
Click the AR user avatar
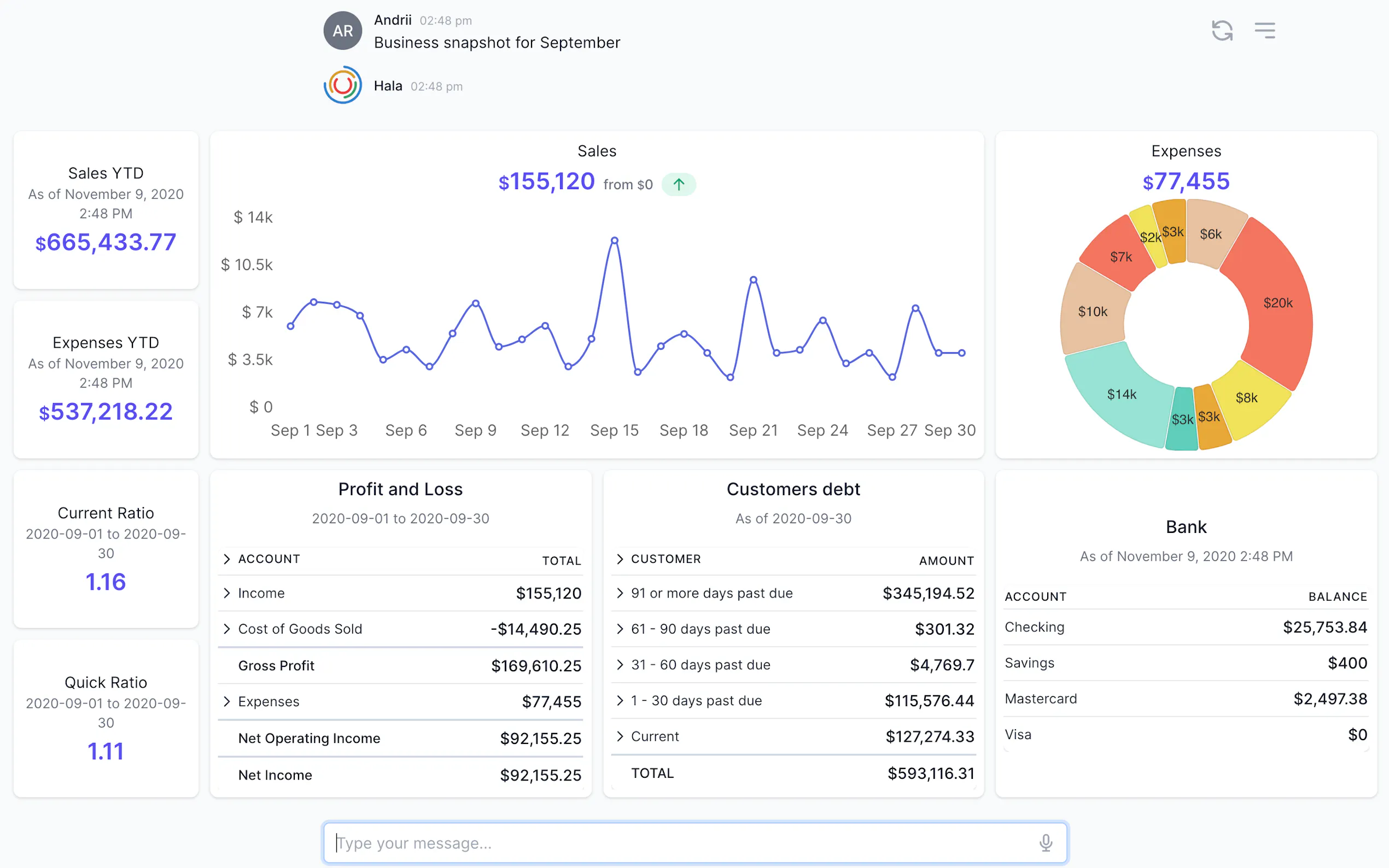(x=342, y=31)
